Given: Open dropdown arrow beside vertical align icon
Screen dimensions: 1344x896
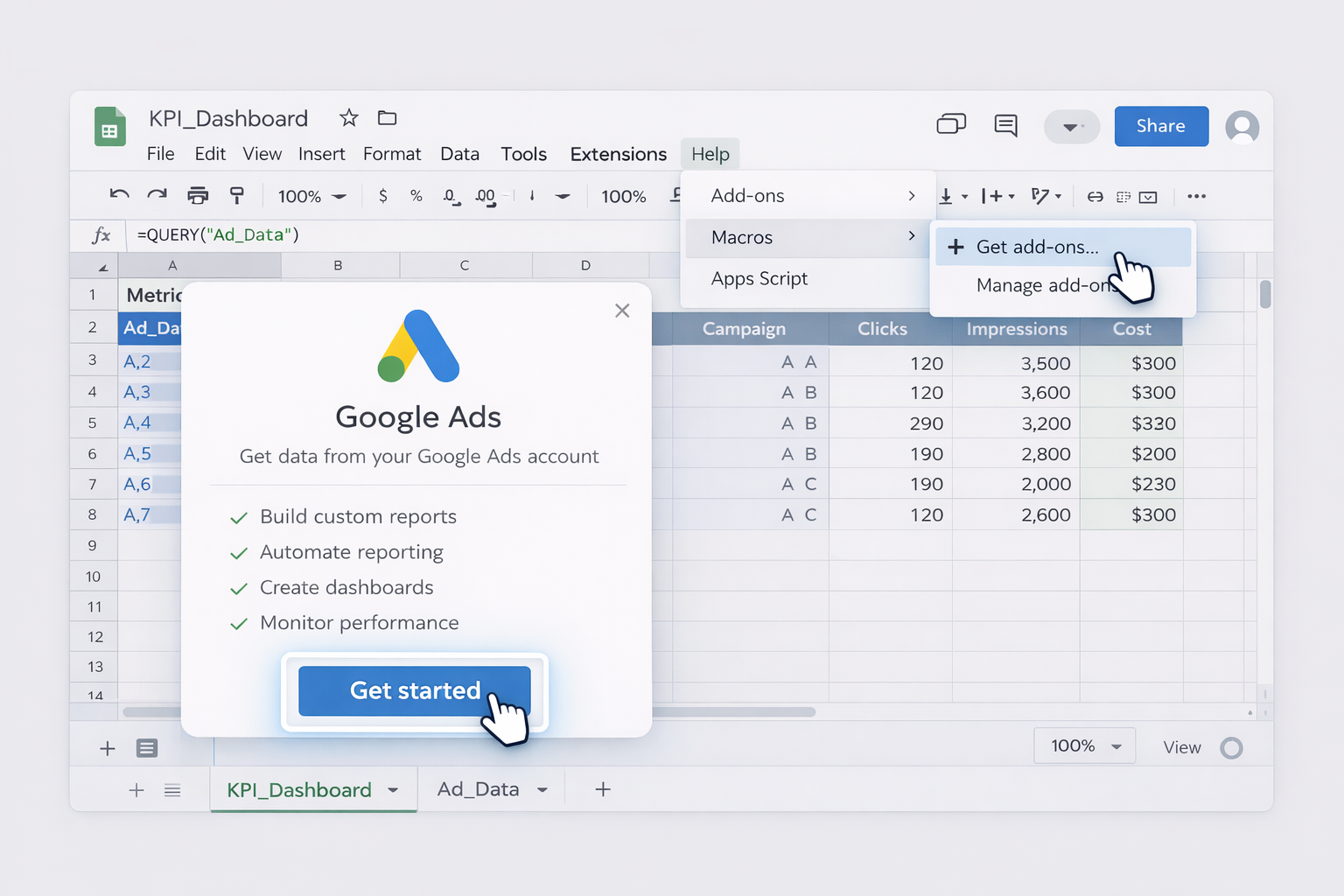Looking at the screenshot, I should [x=965, y=197].
